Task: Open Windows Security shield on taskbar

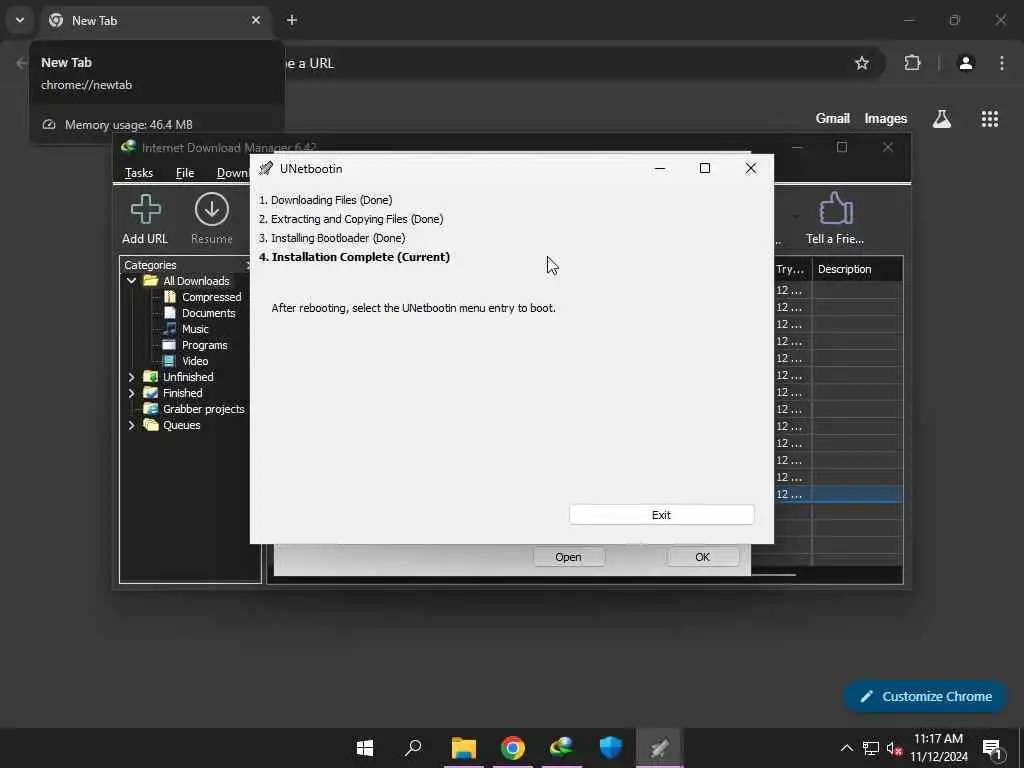Action: 611,748
